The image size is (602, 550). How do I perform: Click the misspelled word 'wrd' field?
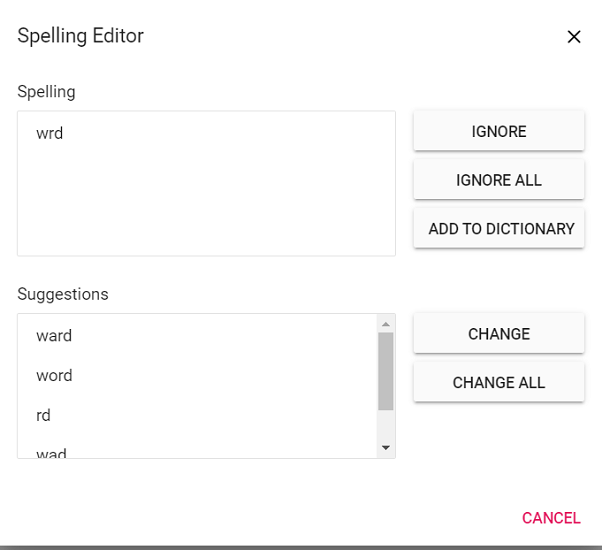pyautogui.click(x=206, y=183)
